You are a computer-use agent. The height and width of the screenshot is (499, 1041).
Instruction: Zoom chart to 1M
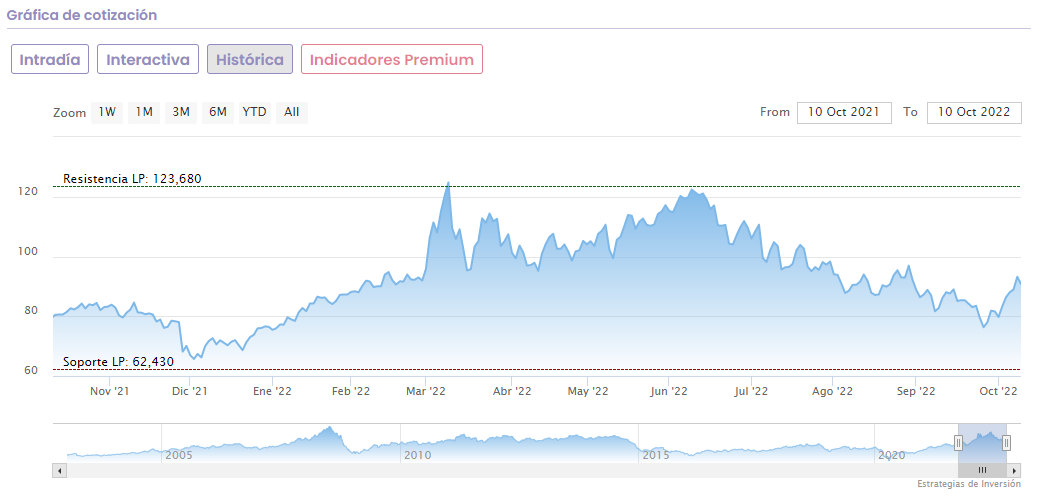(x=144, y=112)
